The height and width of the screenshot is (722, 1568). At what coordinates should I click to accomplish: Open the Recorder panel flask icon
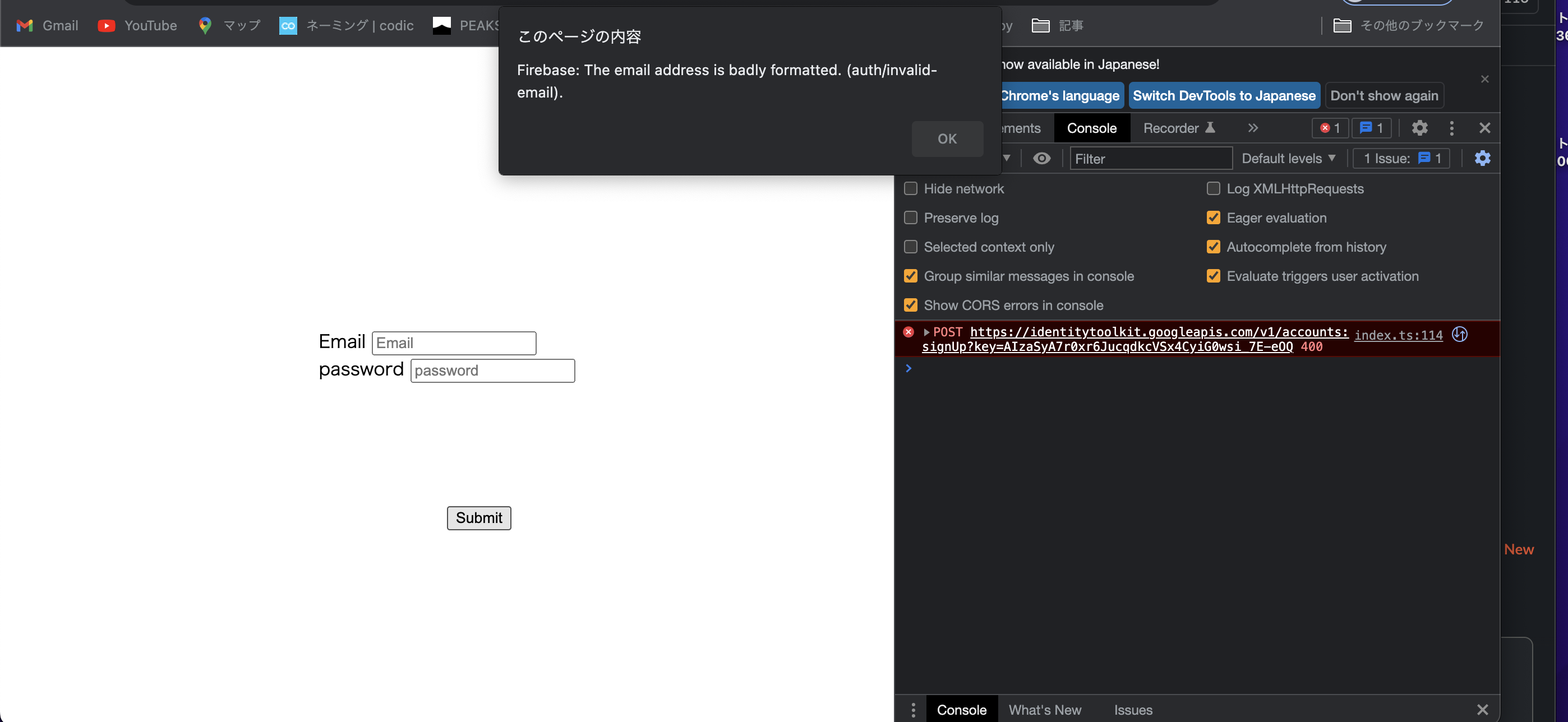tap(1211, 128)
